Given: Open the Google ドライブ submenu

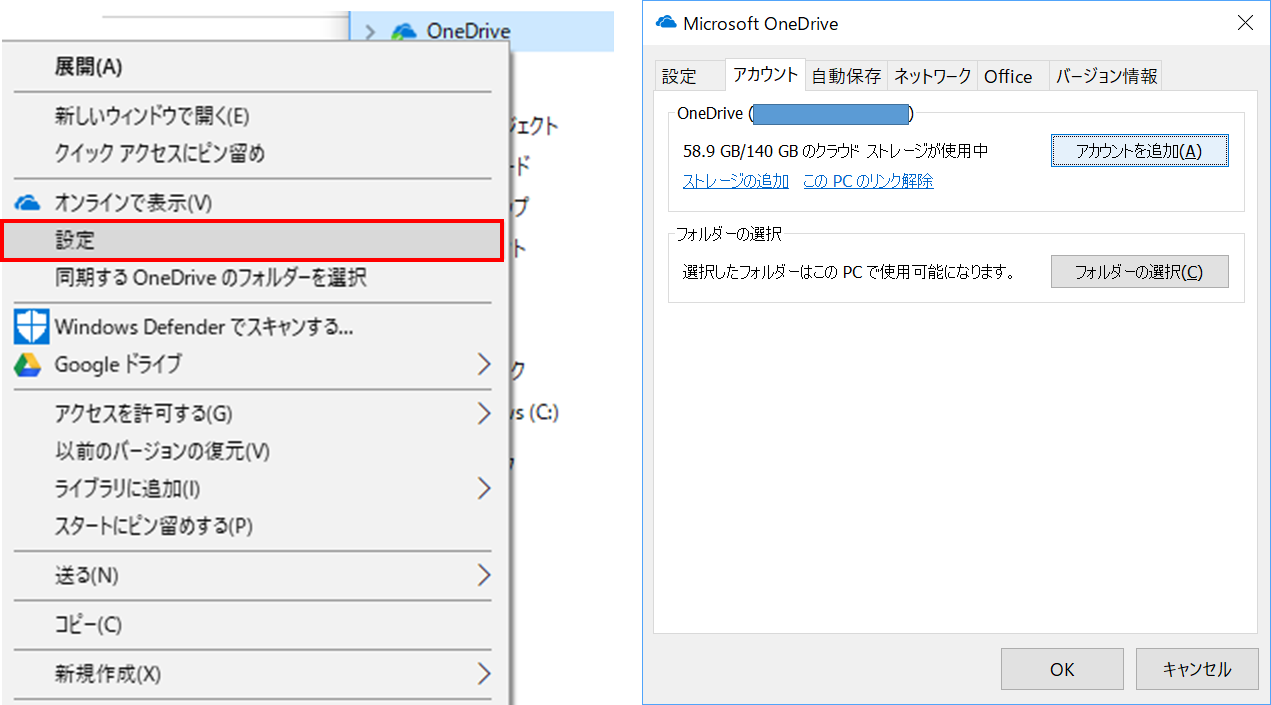Looking at the screenshot, I should coord(251,365).
